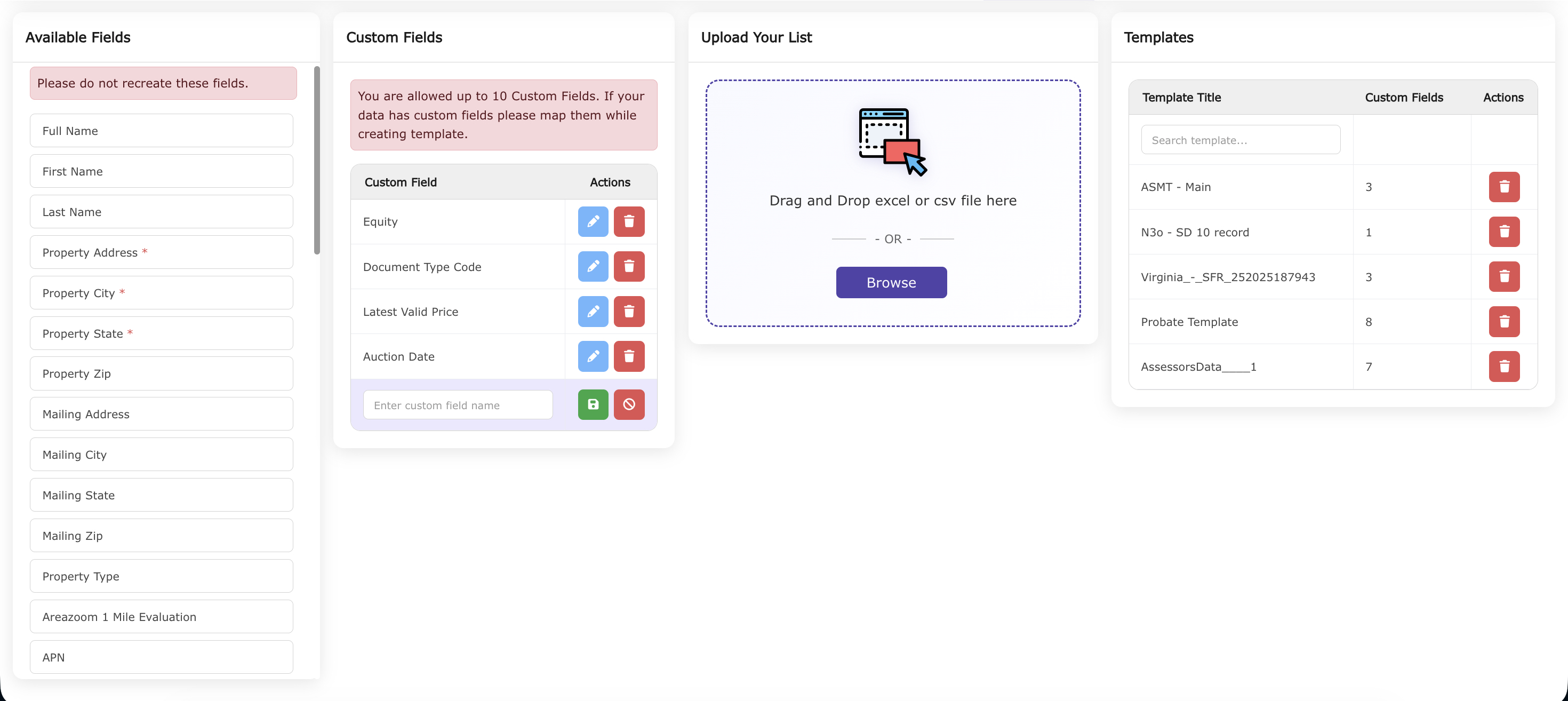Screen dimensions: 1568x701
Task: Edit the Latest Valid Price field
Action: [593, 311]
